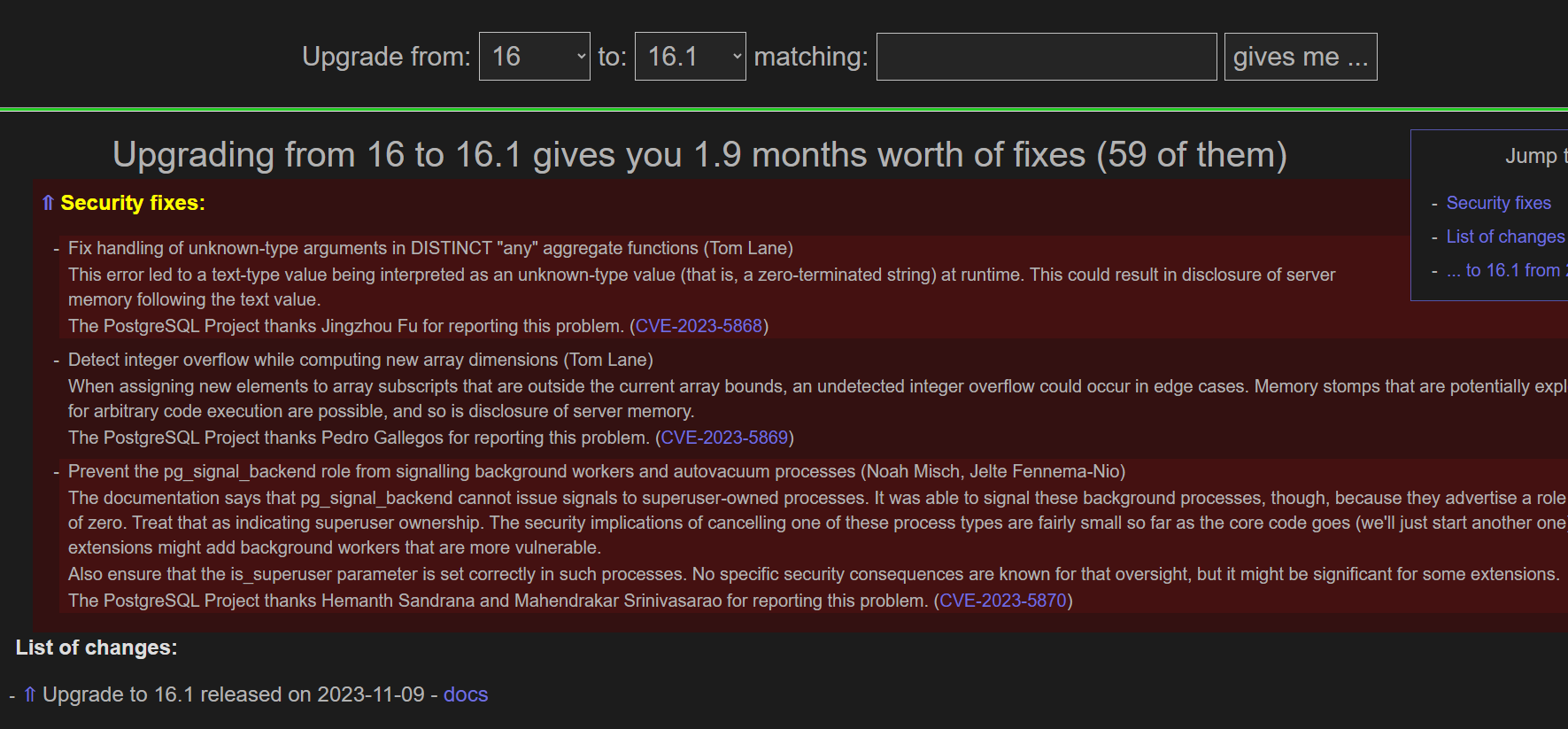The height and width of the screenshot is (729, 1568).
Task: Click the 'gives me ...' button
Action: pyautogui.click(x=1301, y=57)
